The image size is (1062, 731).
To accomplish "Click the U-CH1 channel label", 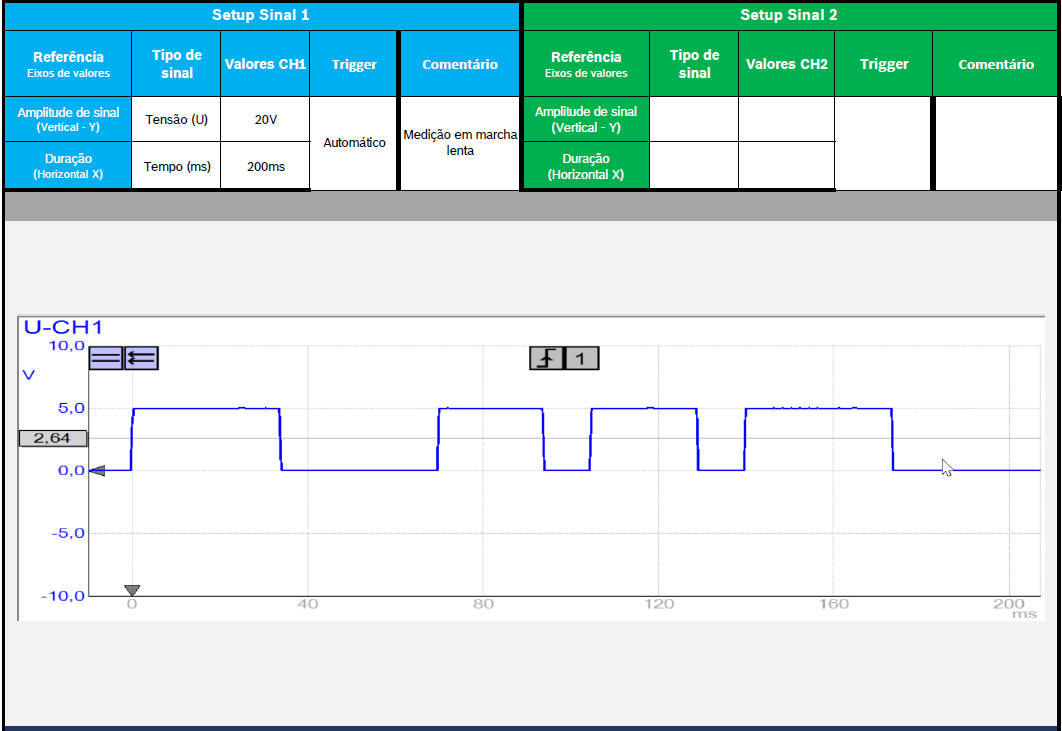I will (63, 327).
